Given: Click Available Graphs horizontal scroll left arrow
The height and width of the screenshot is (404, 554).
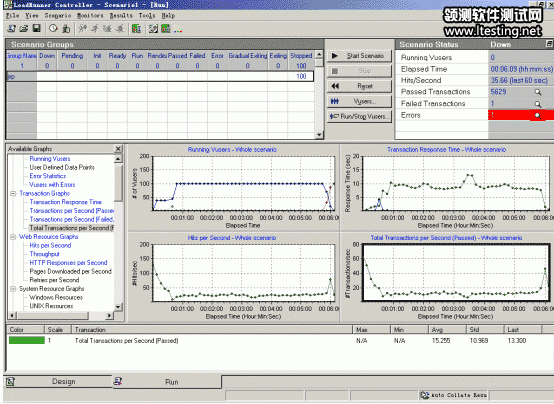Looking at the screenshot, I should pyautogui.click(x=12, y=315).
